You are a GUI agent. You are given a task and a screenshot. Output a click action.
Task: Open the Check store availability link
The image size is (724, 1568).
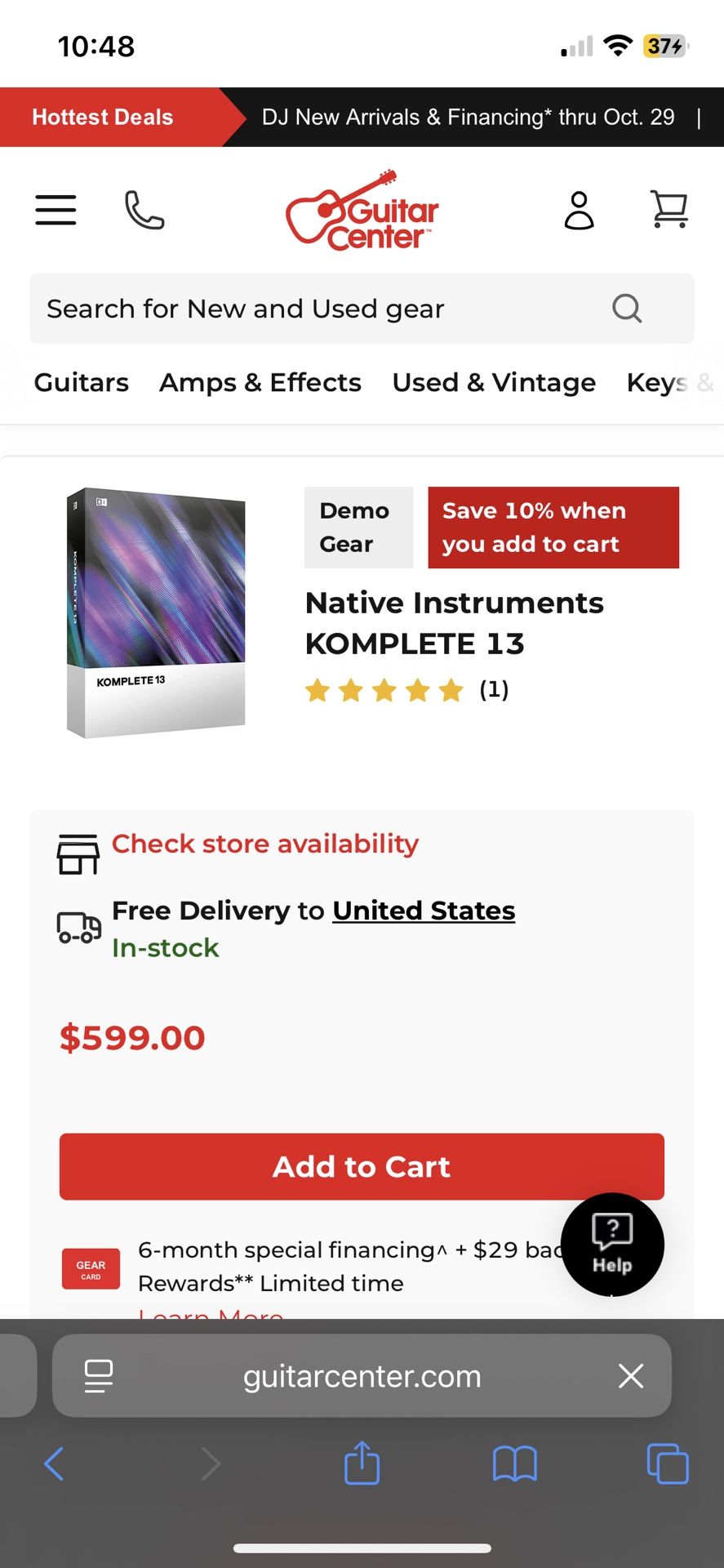(x=264, y=844)
